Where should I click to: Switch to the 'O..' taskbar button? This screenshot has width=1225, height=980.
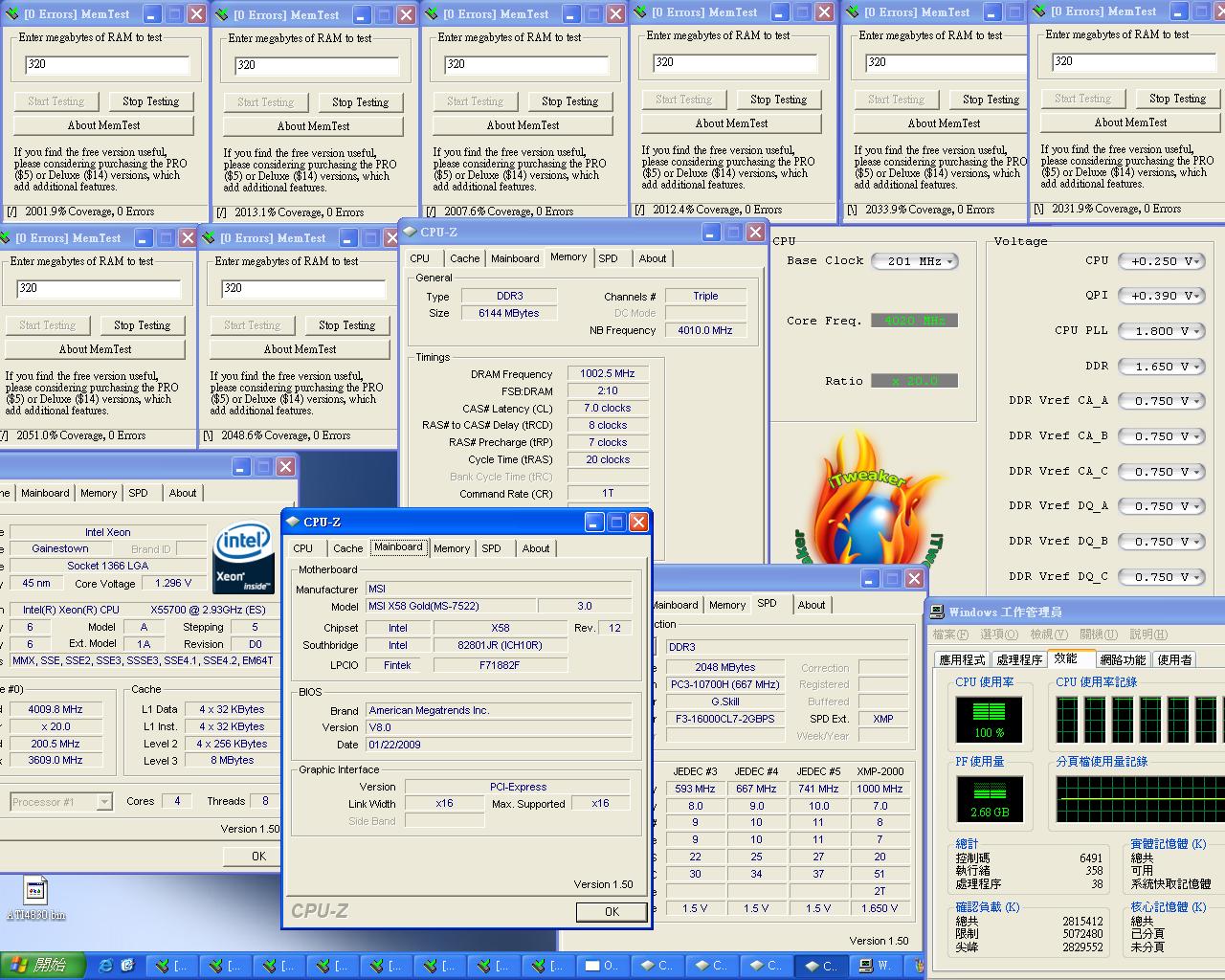[601, 966]
